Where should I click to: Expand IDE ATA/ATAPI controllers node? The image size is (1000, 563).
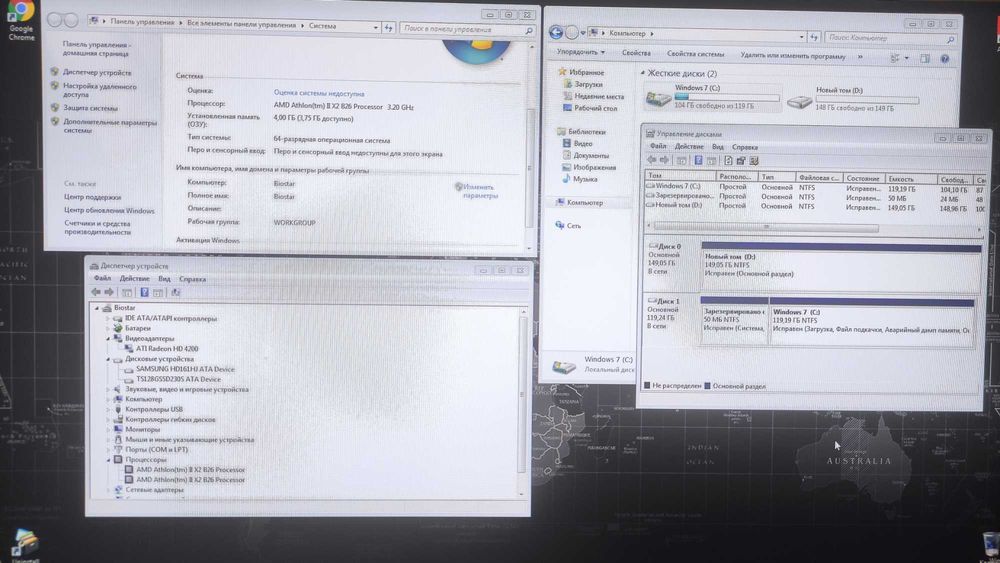[x=108, y=318]
